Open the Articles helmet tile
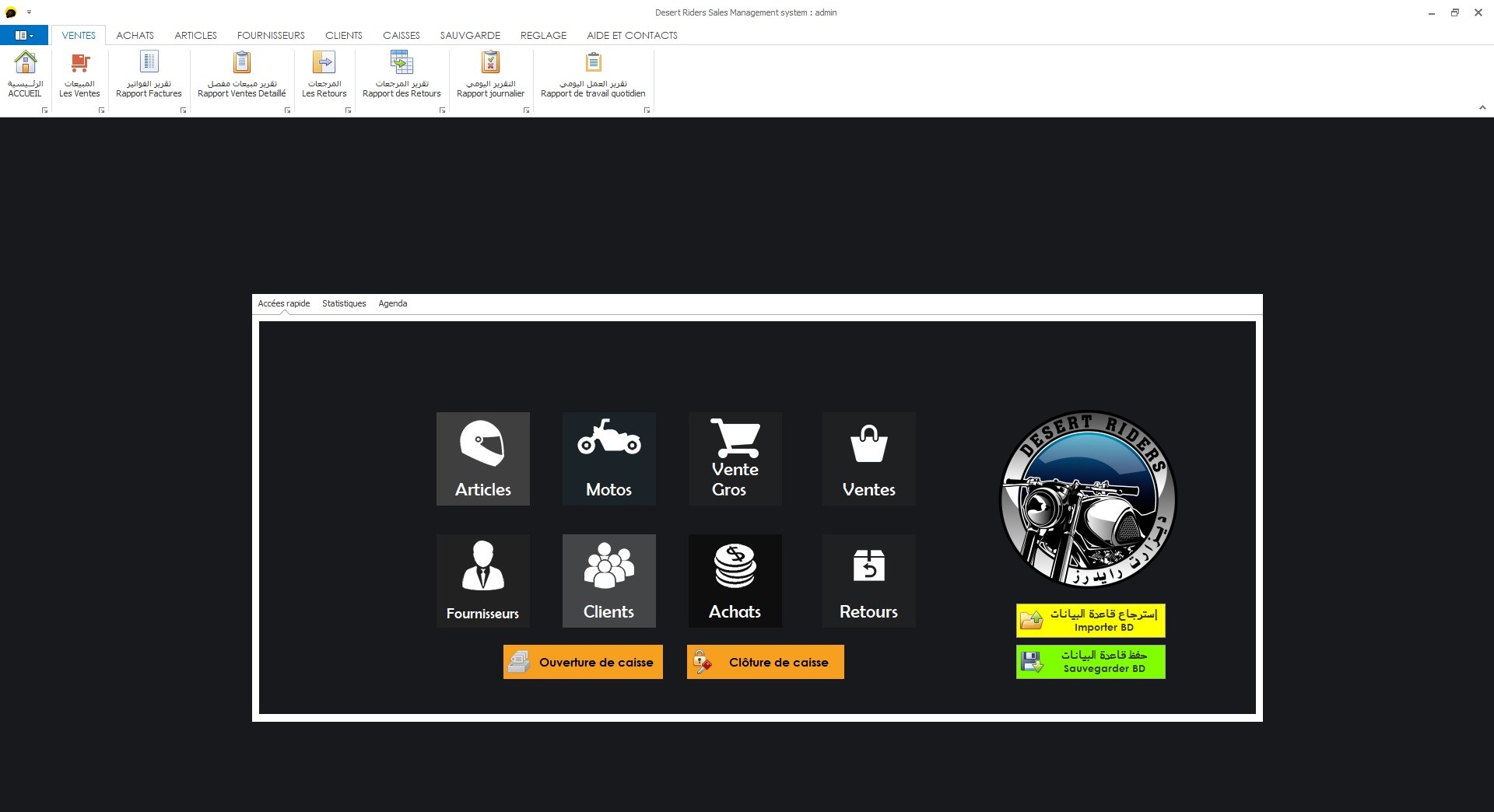Image resolution: width=1494 pixels, height=812 pixels. click(483, 459)
